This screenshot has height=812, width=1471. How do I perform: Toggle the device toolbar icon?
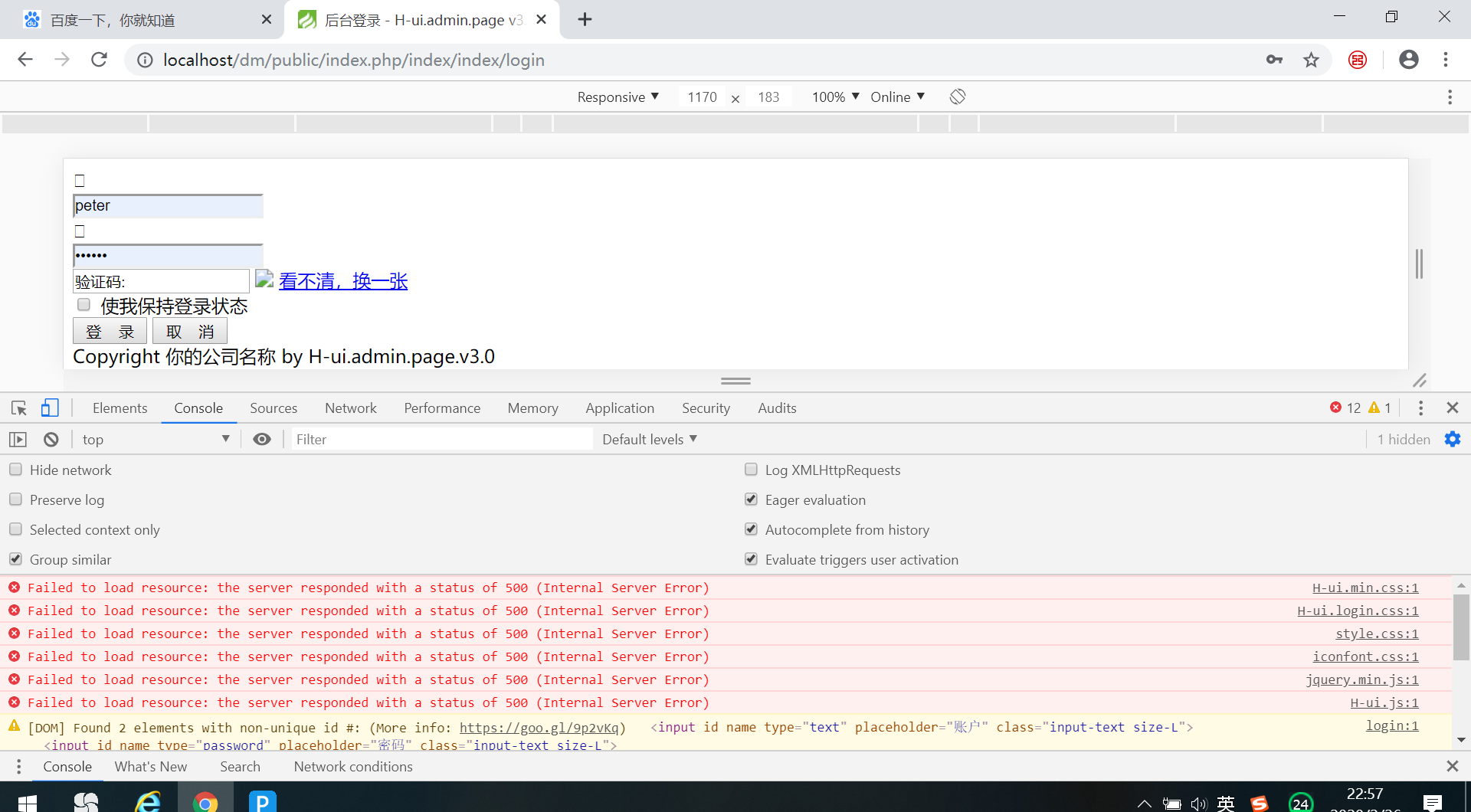point(50,408)
